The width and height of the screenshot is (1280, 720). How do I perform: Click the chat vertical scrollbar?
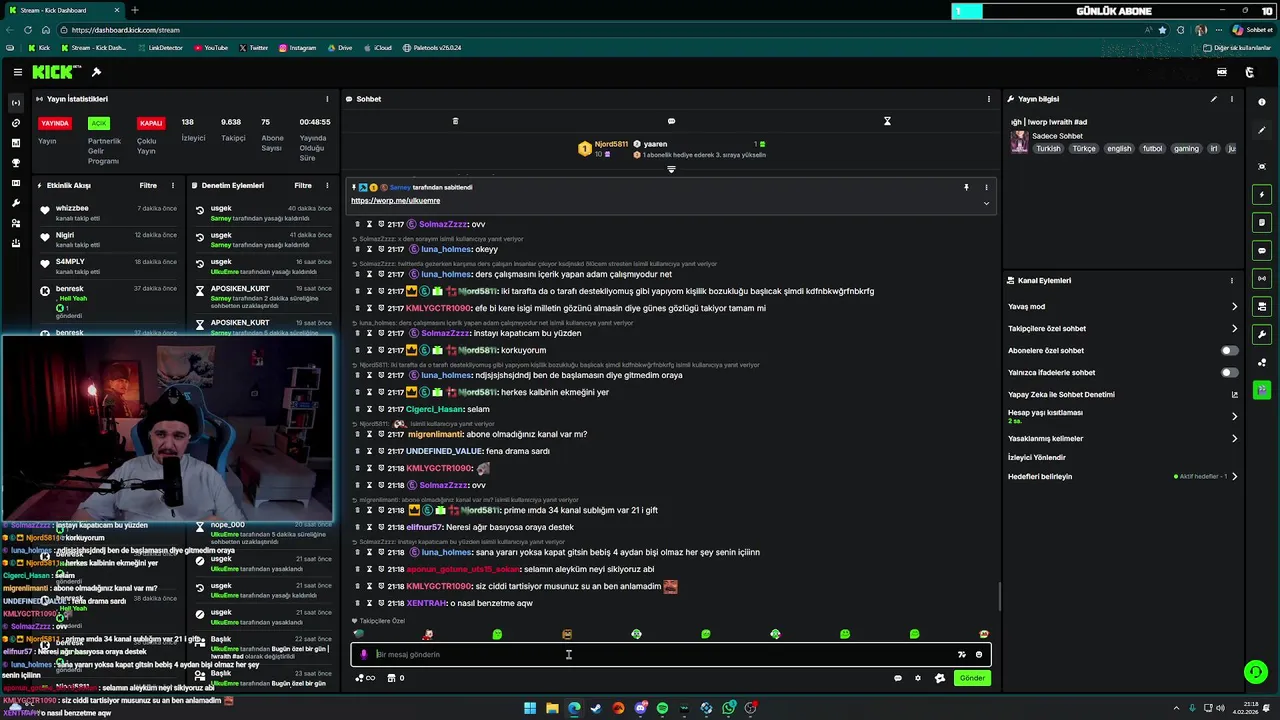[x=999, y=597]
